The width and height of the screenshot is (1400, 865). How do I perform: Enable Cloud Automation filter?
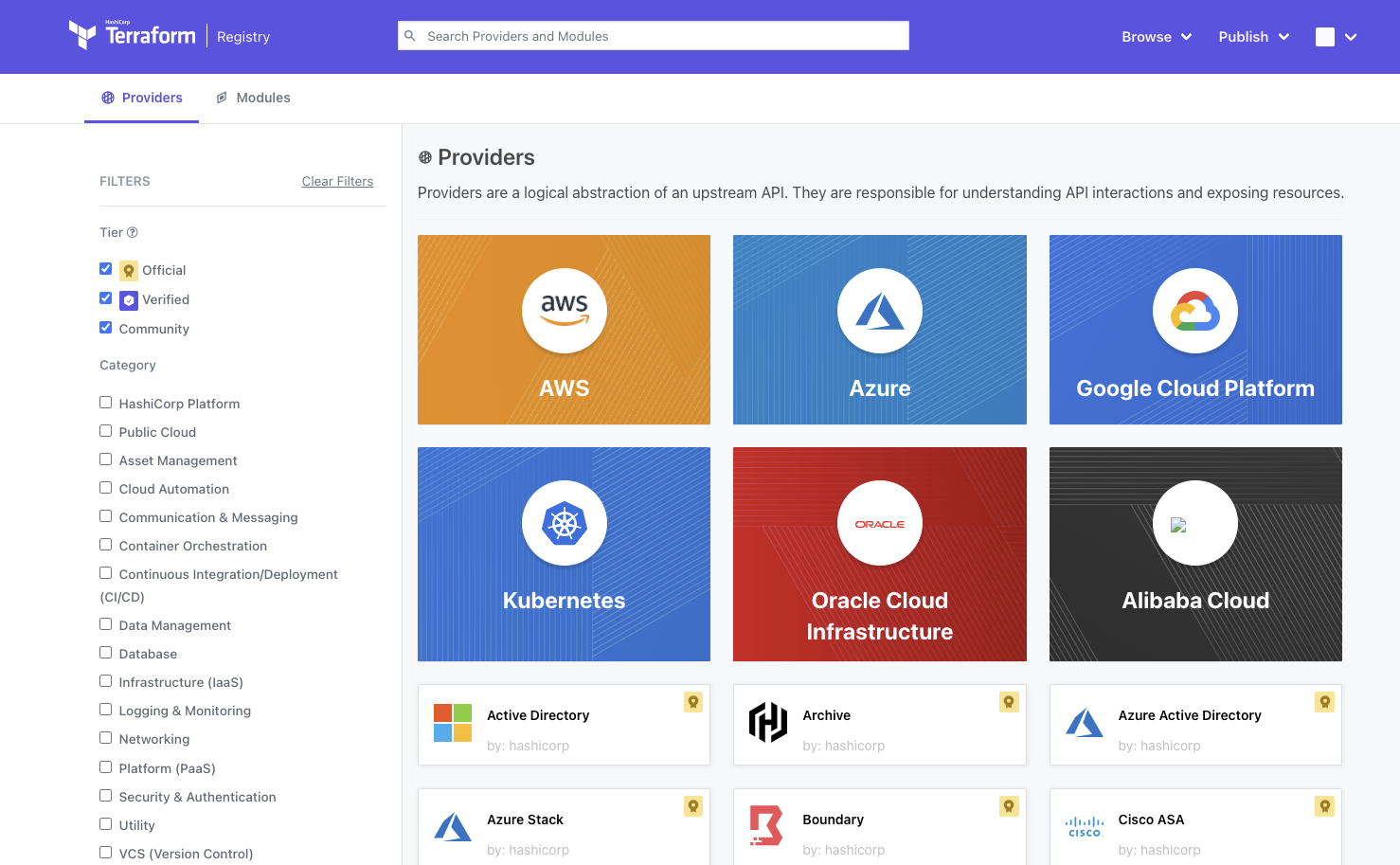coord(106,488)
